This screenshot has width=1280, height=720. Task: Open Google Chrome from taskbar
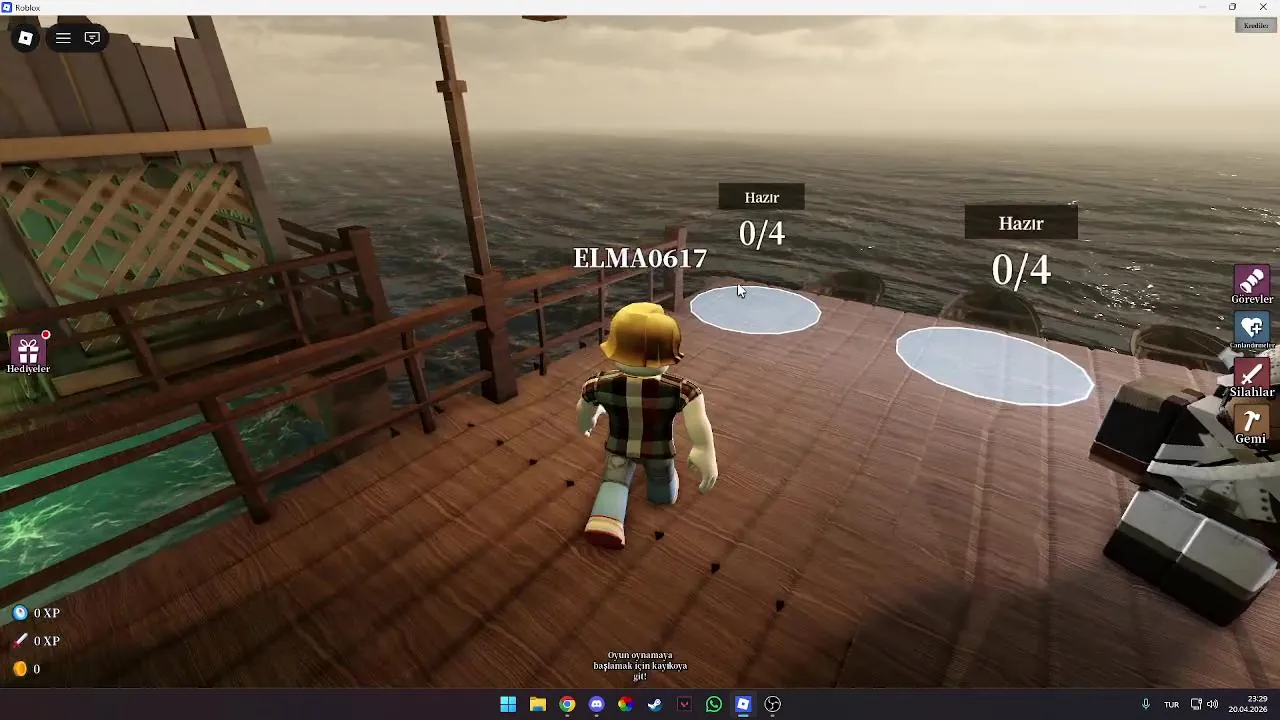pyautogui.click(x=567, y=704)
